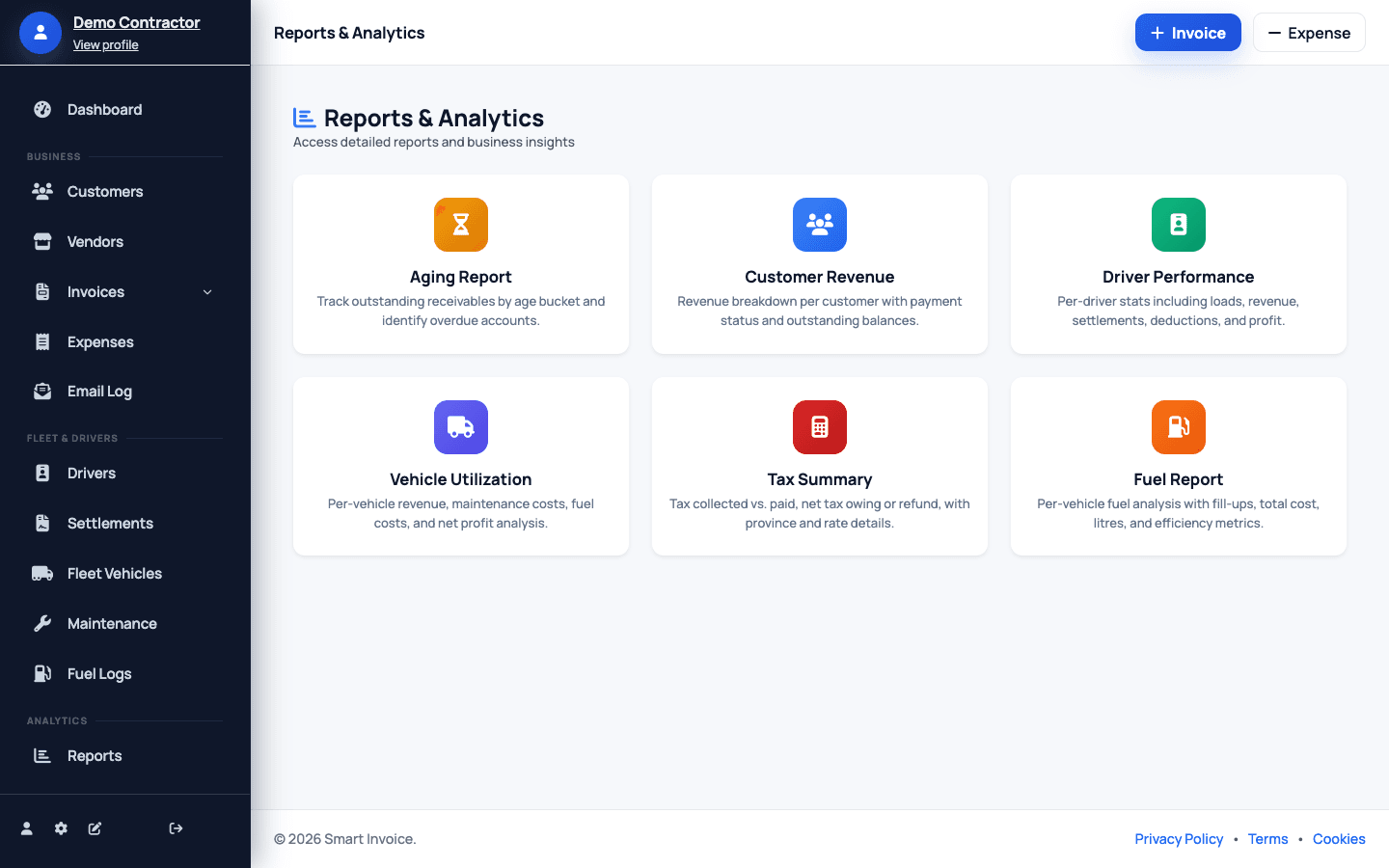1389x868 pixels.
Task: Click the Invoices document icon
Action: 42,291
